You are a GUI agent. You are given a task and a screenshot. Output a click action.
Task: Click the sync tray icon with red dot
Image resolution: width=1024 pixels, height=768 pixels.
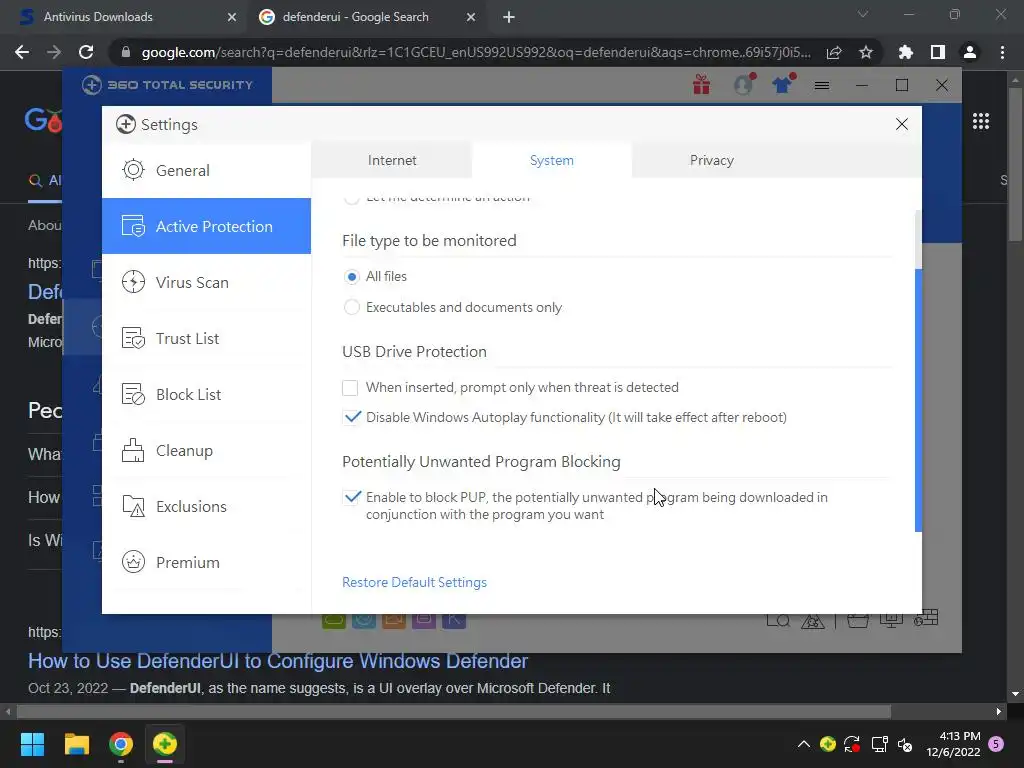(x=852, y=744)
